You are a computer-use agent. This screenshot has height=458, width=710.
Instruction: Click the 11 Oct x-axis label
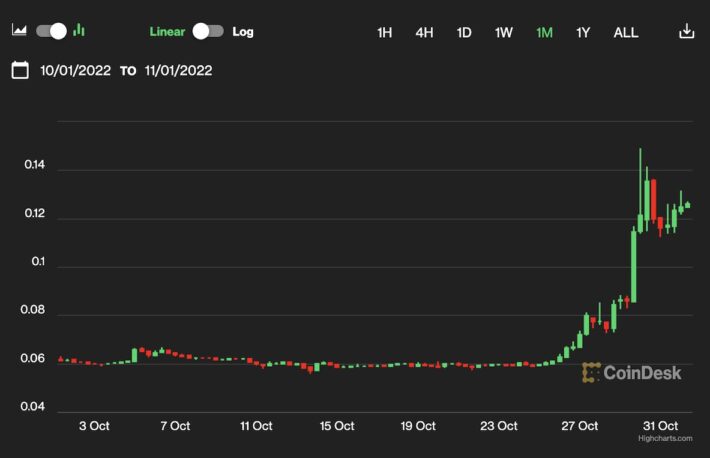[x=256, y=426]
